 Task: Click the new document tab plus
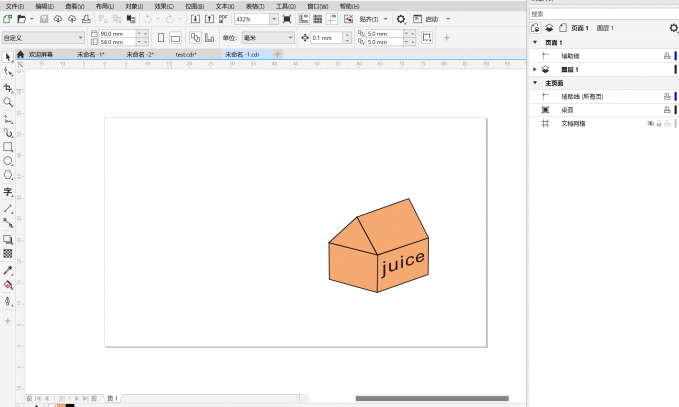coord(278,54)
